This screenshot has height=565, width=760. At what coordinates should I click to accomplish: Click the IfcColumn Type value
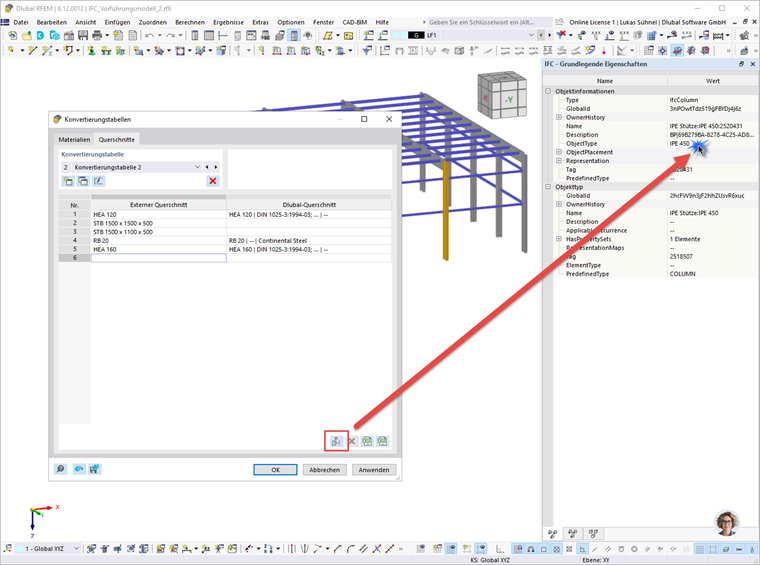[x=683, y=100]
